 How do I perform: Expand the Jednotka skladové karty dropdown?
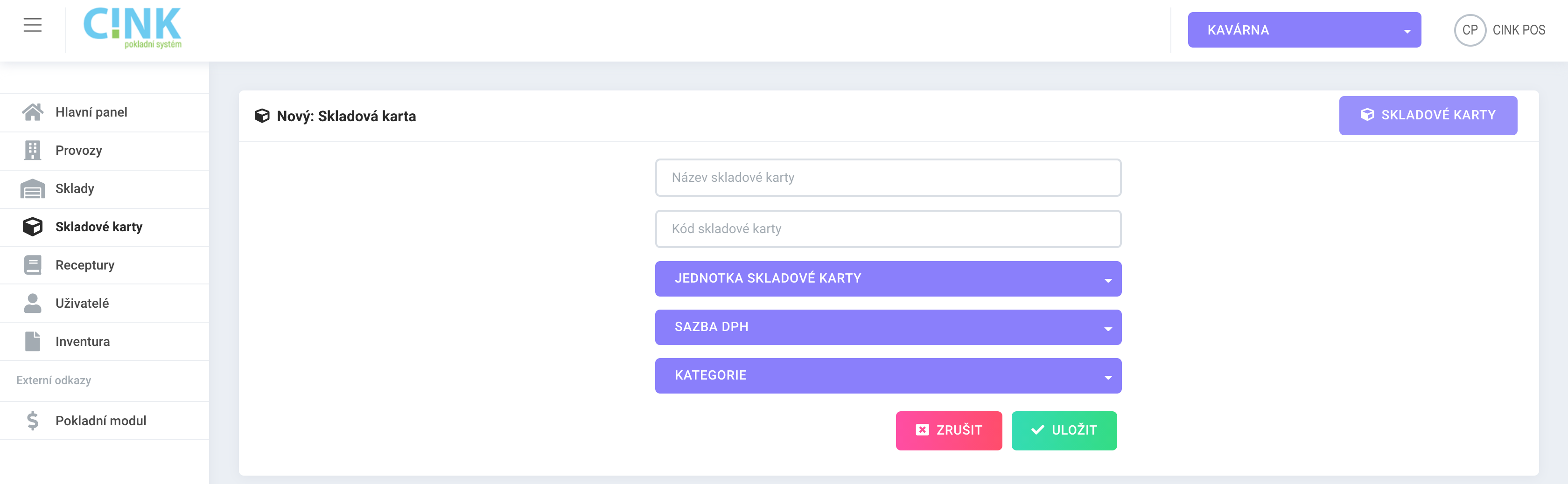click(888, 278)
